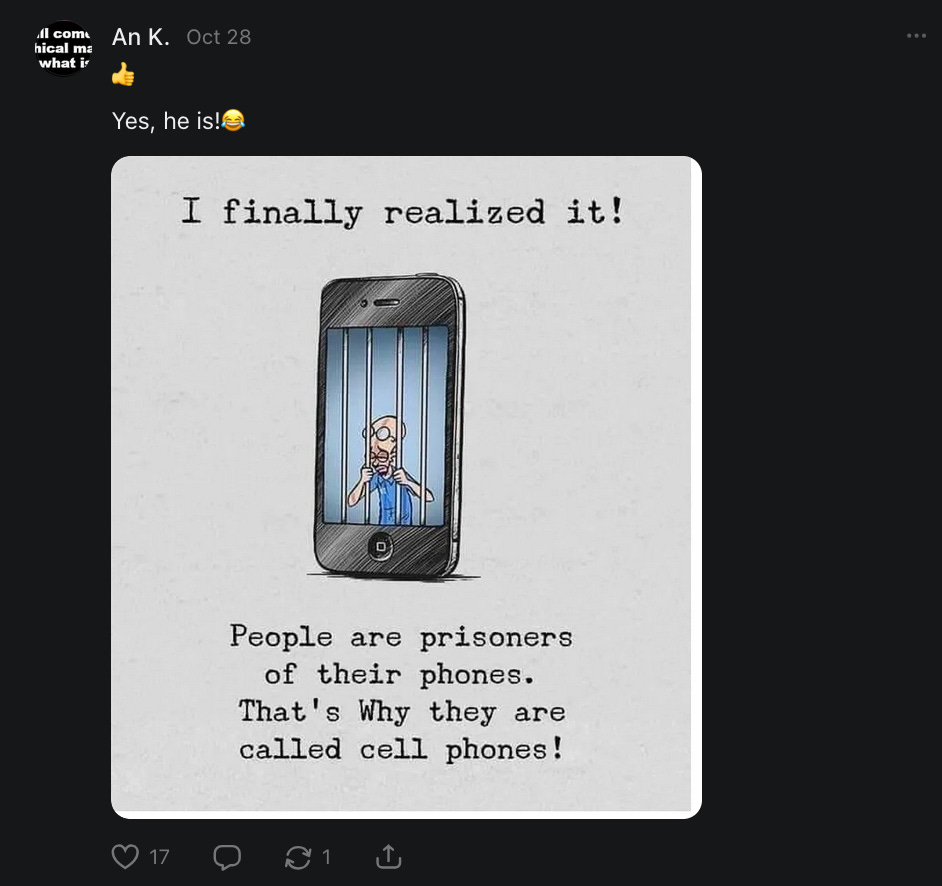Restack the post using the circular arrows icon
The width and height of the screenshot is (942, 886).
click(x=298, y=857)
